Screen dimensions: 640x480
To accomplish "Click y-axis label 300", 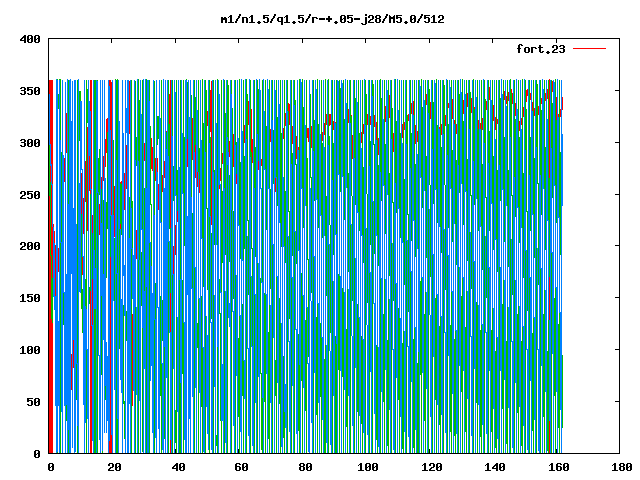I will 30,143.
